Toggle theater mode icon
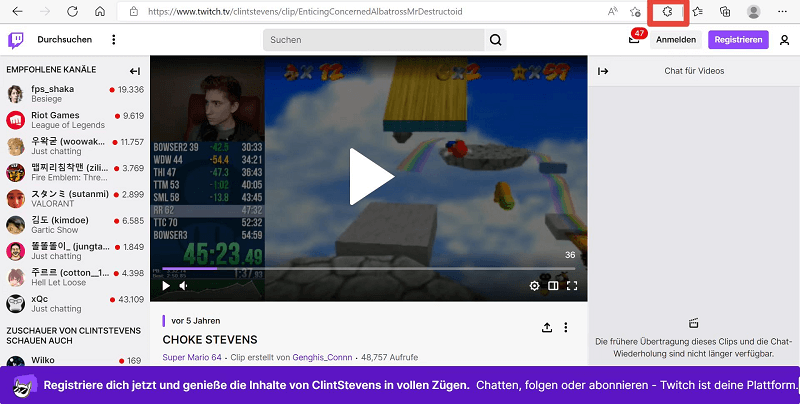Image resolution: width=800 pixels, height=404 pixels. pyautogui.click(x=553, y=286)
